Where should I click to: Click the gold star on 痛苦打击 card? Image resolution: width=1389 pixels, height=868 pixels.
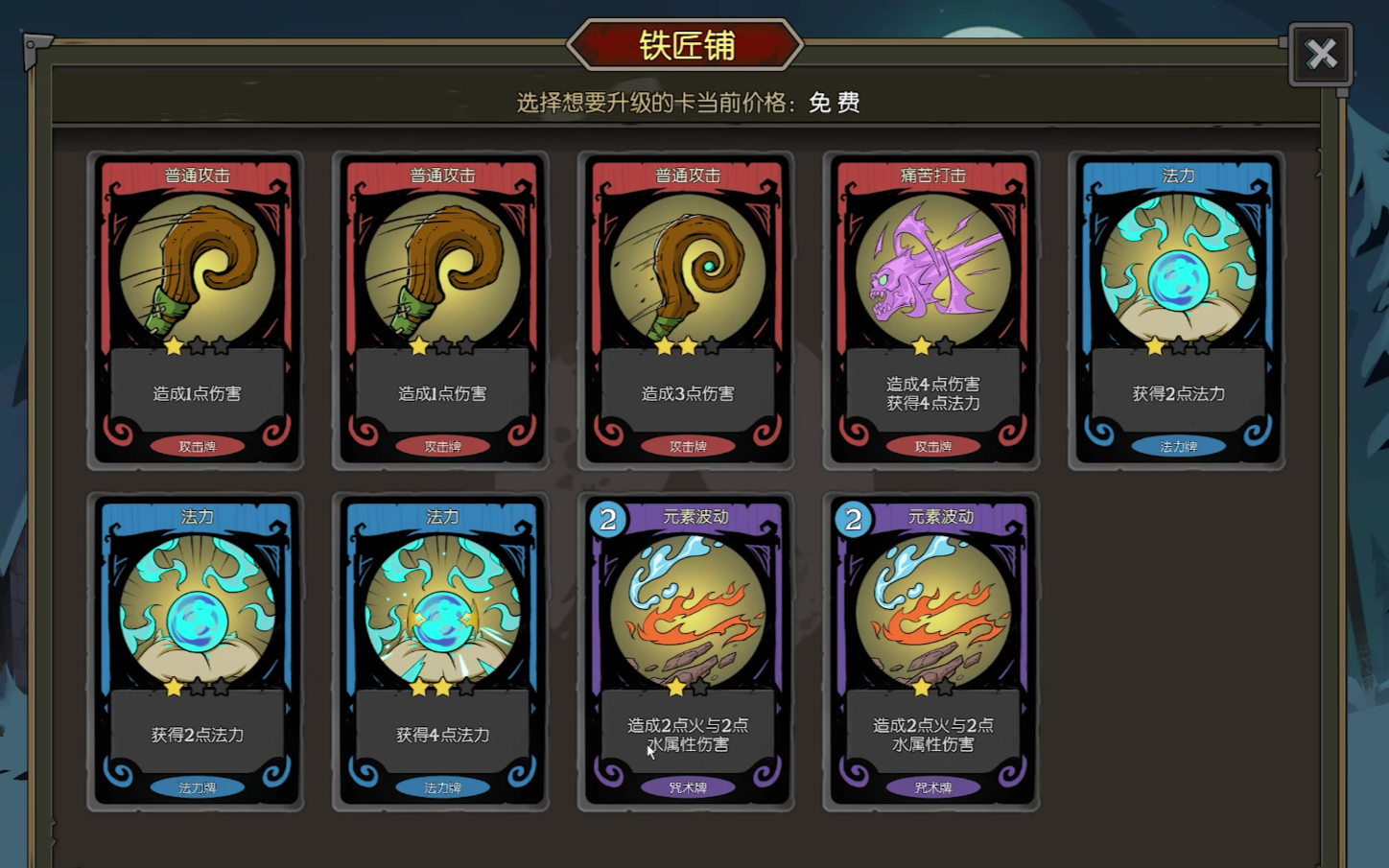(x=921, y=345)
